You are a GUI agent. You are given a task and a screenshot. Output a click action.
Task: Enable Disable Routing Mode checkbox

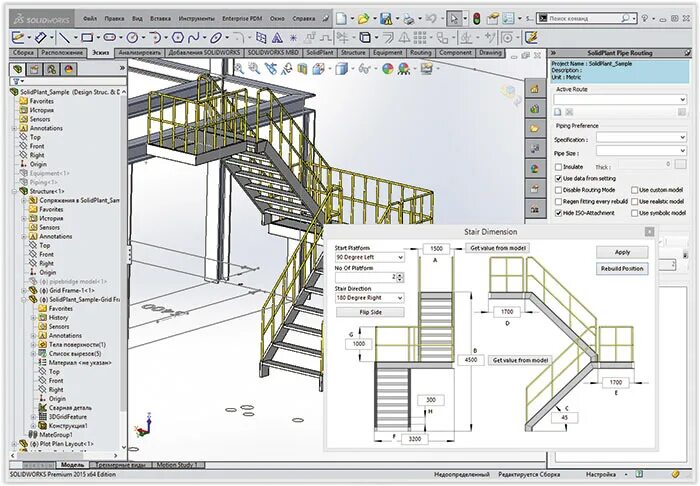(x=558, y=190)
